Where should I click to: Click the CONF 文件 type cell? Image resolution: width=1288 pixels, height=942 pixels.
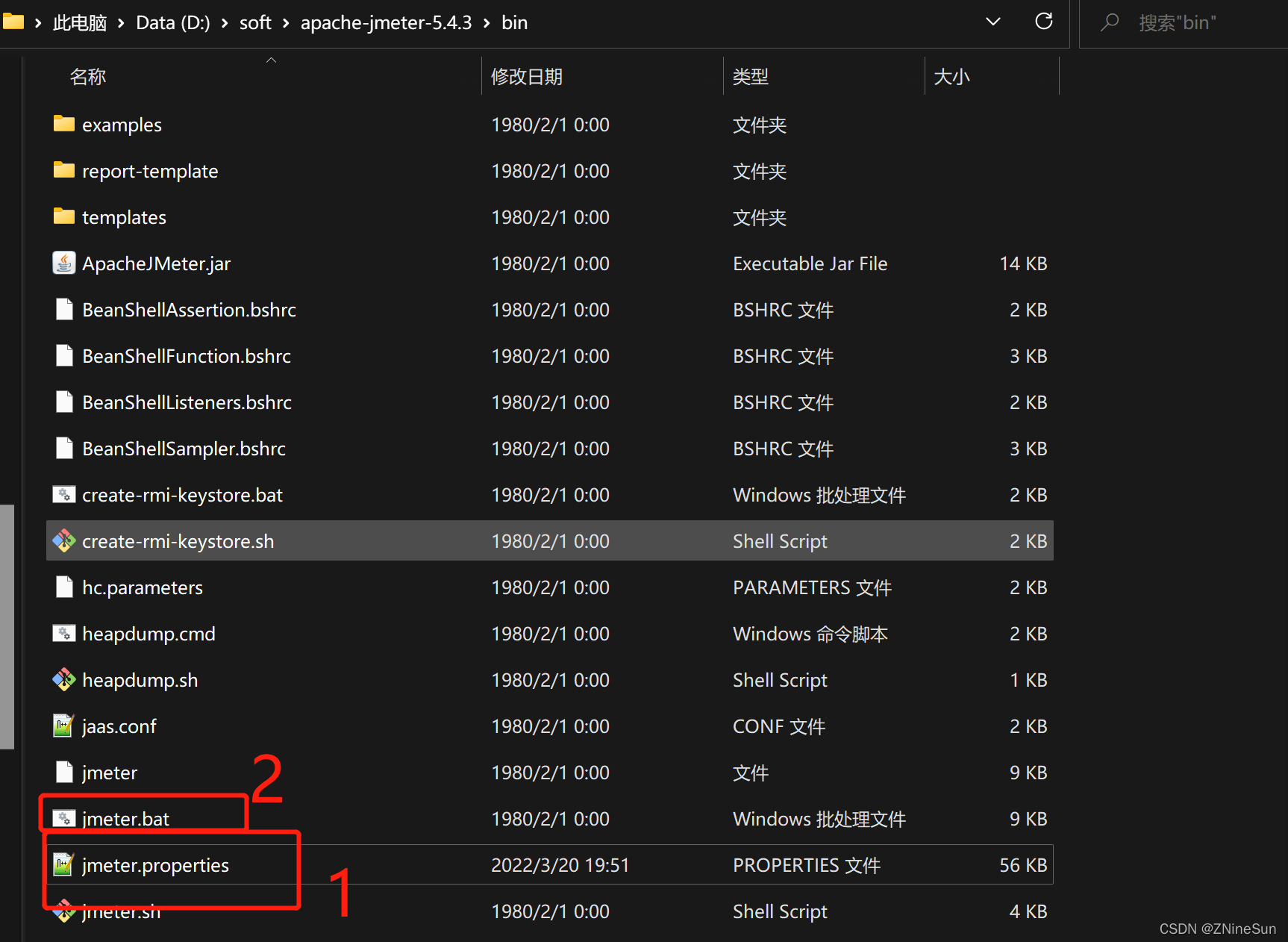click(x=779, y=726)
